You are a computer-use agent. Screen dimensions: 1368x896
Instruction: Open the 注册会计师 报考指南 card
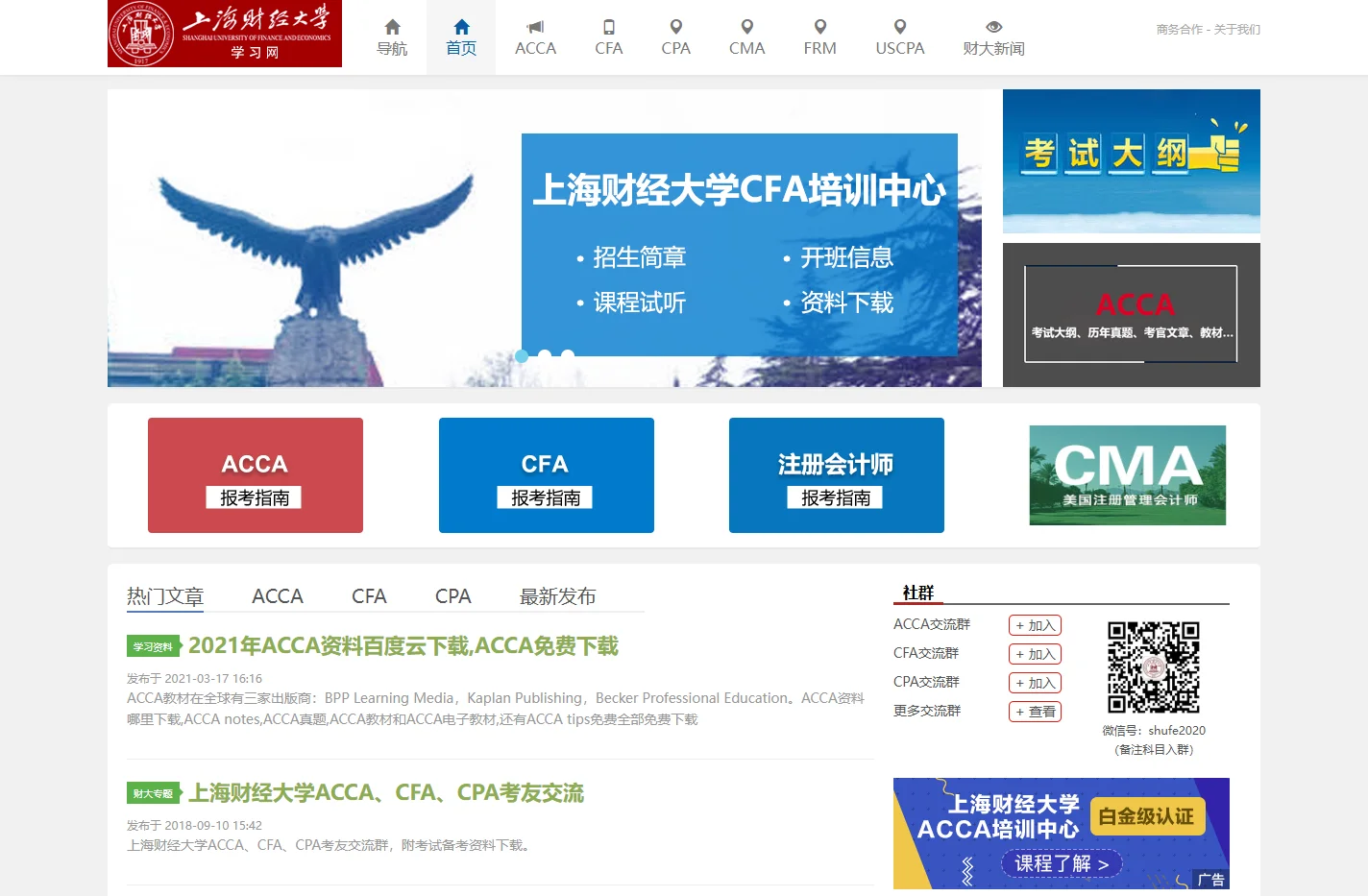(x=837, y=475)
